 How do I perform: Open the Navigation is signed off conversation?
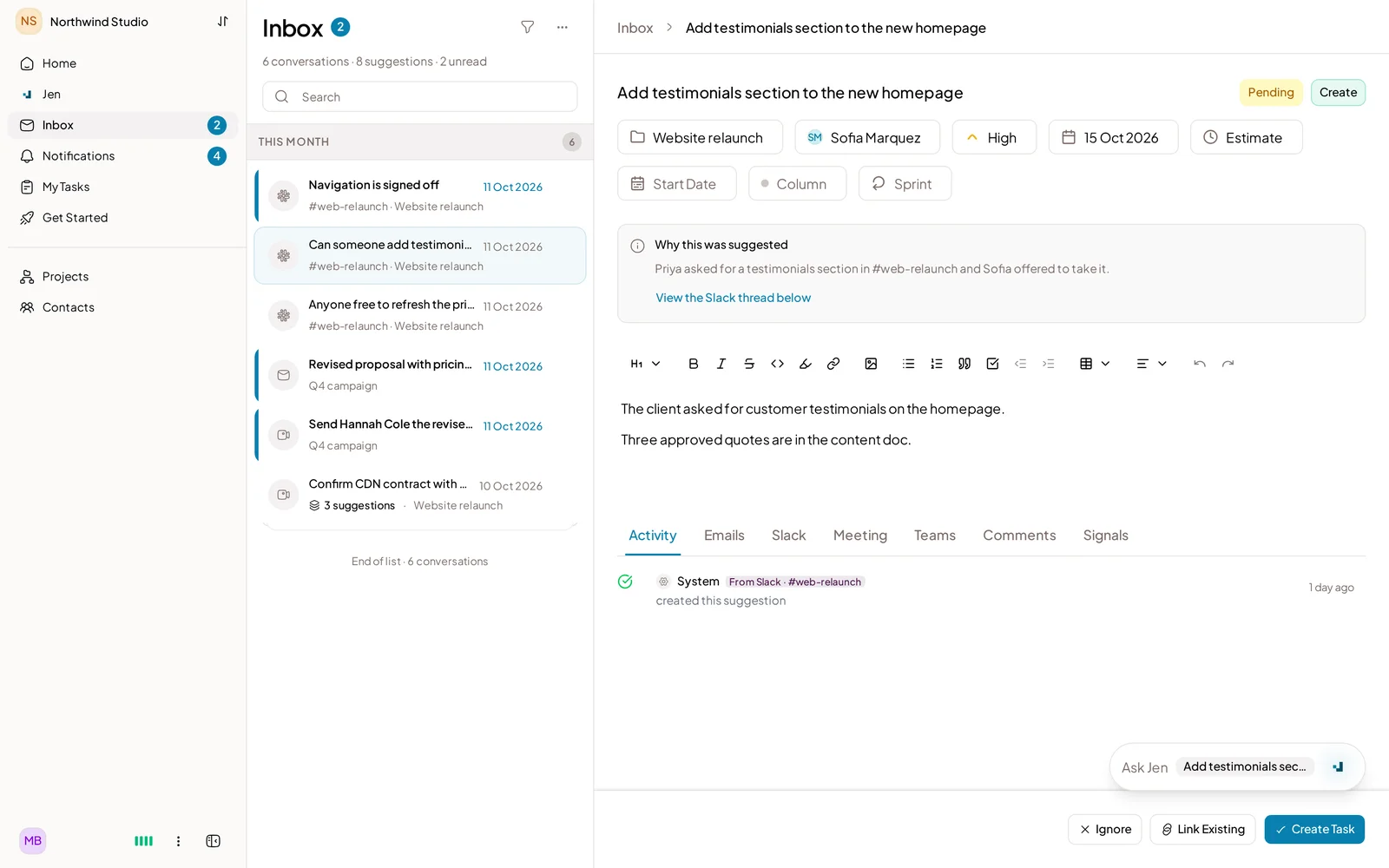(420, 195)
